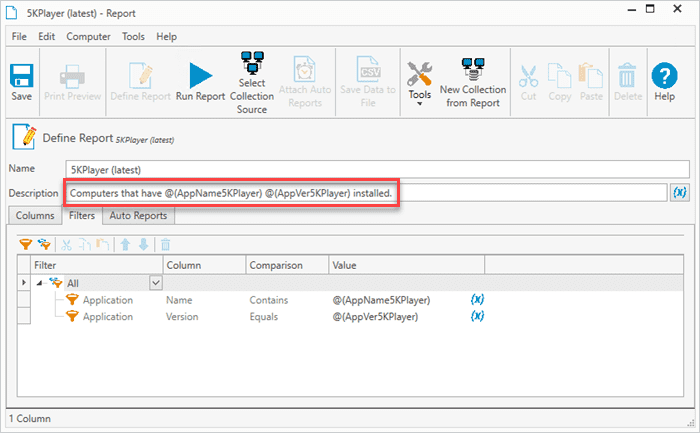
Task: Click the Cut scissors toolbar icon
Action: click(528, 82)
